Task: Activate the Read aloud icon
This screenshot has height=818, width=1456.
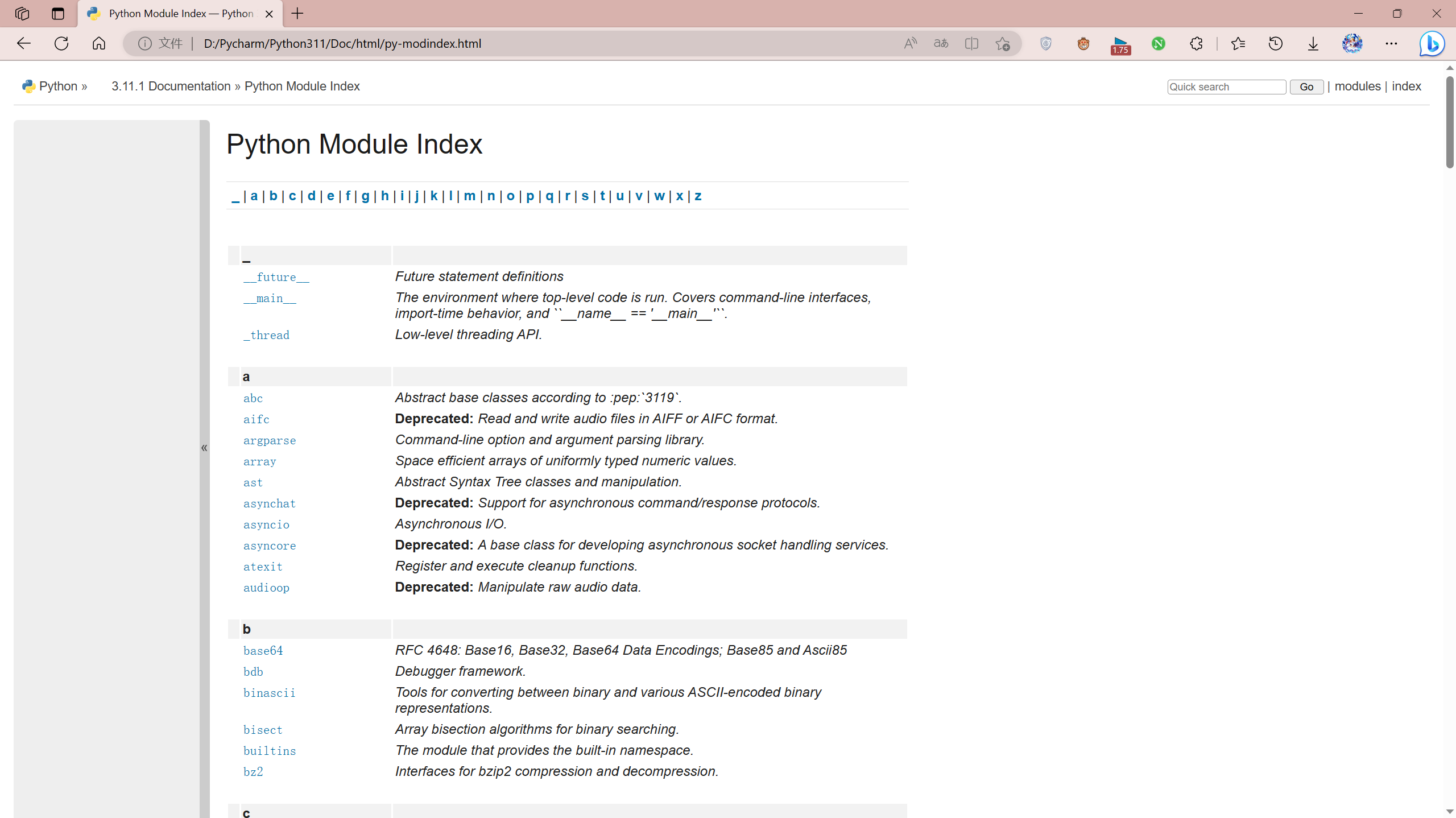Action: click(x=910, y=43)
